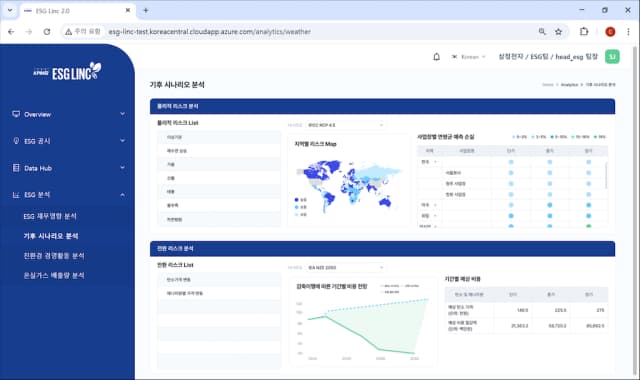Click the browser address bar URL

click(x=209, y=31)
